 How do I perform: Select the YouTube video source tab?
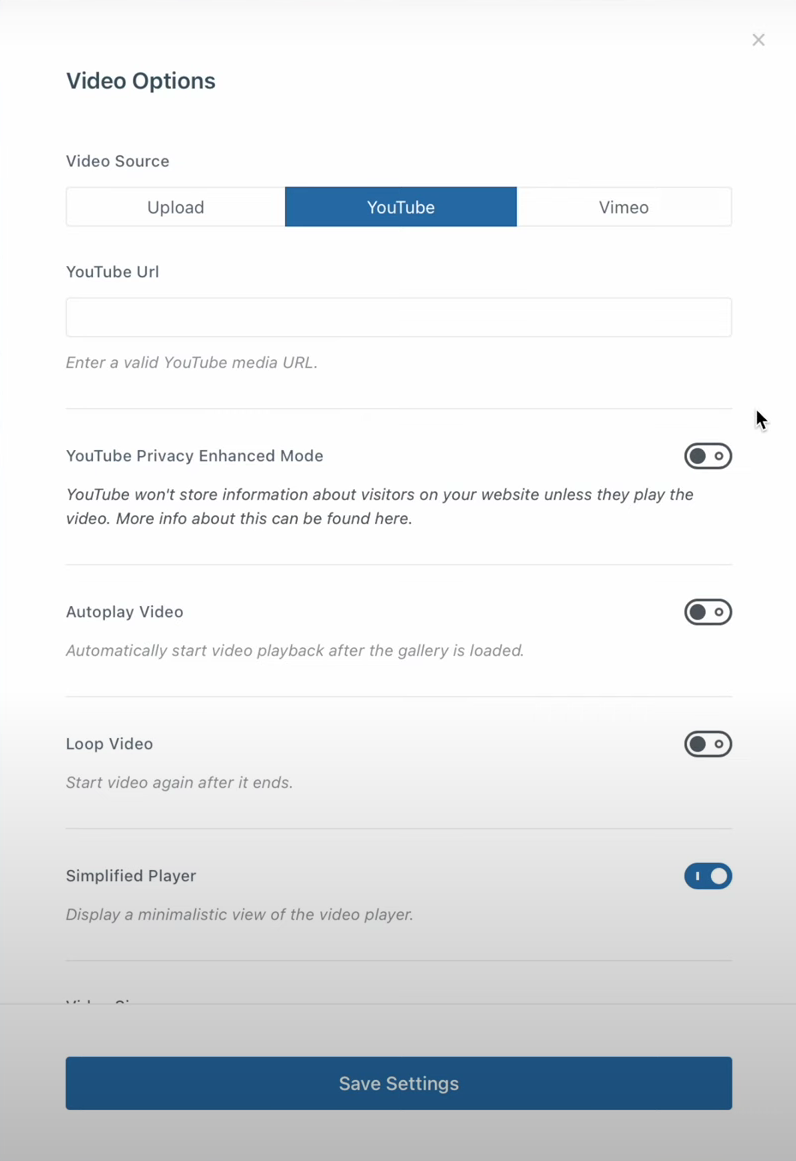400,207
